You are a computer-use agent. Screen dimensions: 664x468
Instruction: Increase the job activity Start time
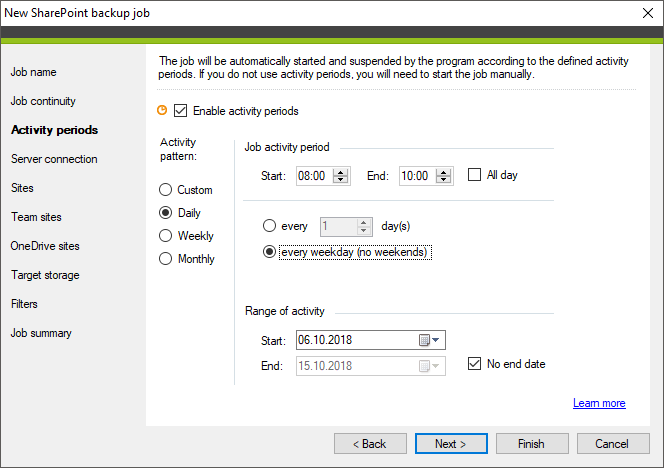[340, 172]
